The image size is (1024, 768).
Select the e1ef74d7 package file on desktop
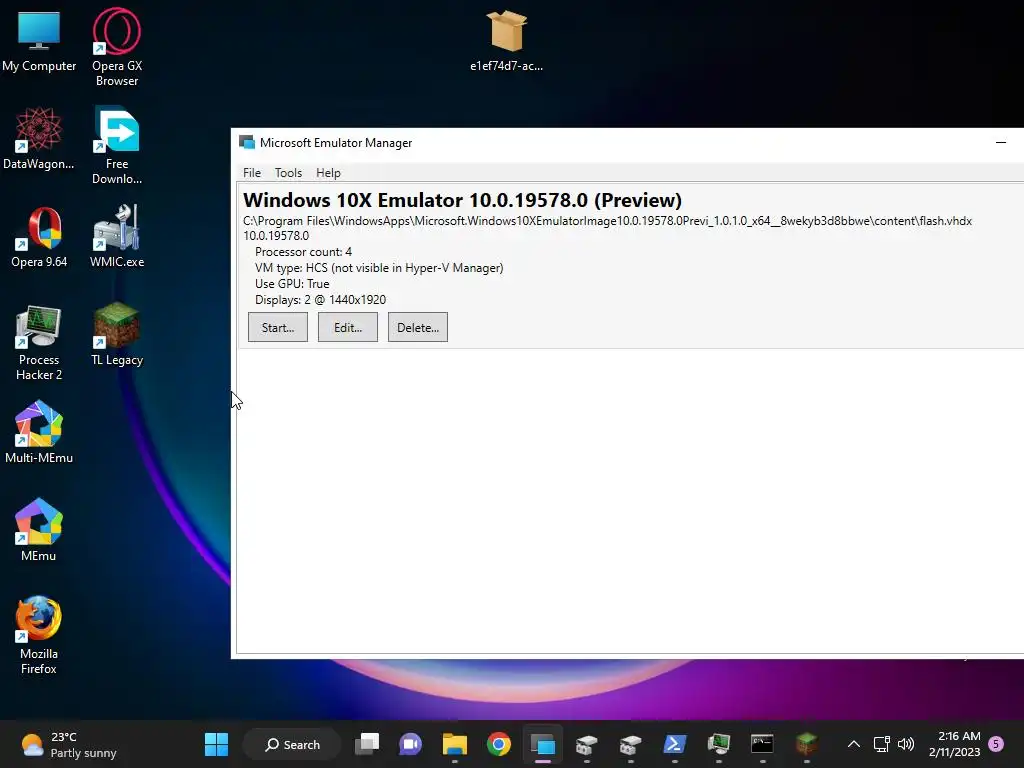click(x=506, y=40)
